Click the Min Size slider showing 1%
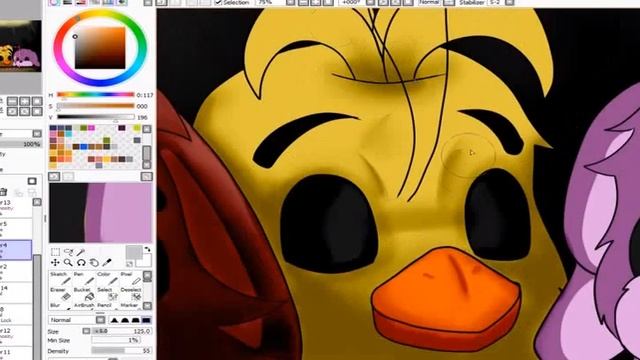This screenshot has width=640, height=360. pos(116,340)
